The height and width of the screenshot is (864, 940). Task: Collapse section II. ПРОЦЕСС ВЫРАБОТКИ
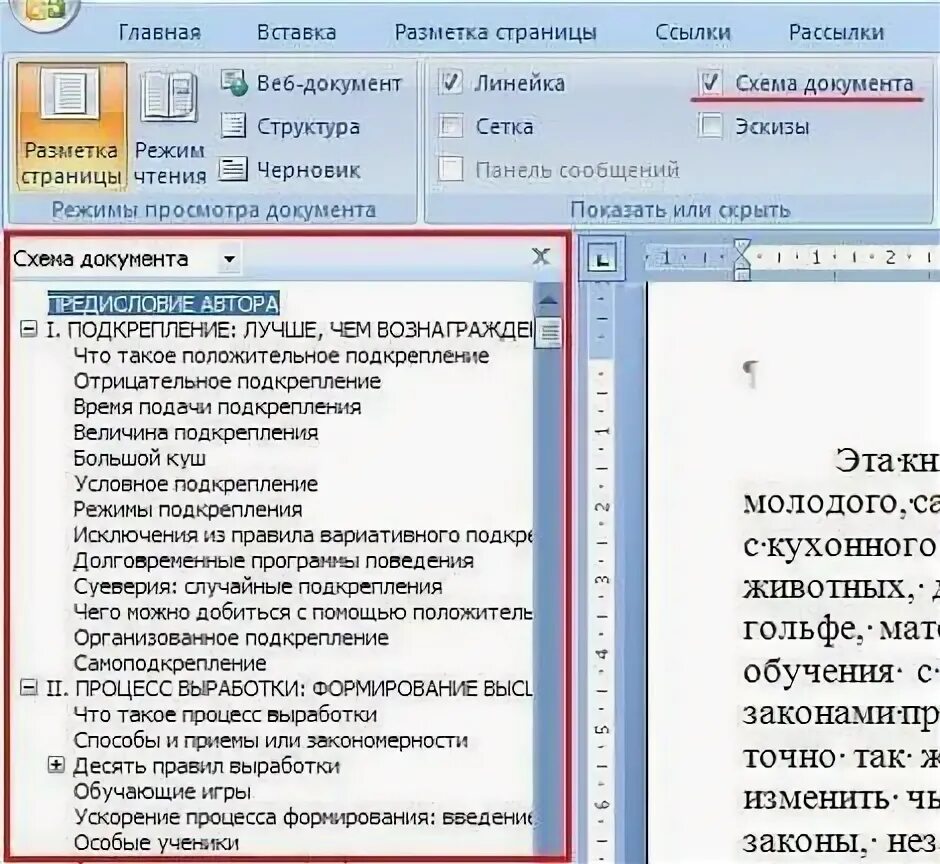28,688
